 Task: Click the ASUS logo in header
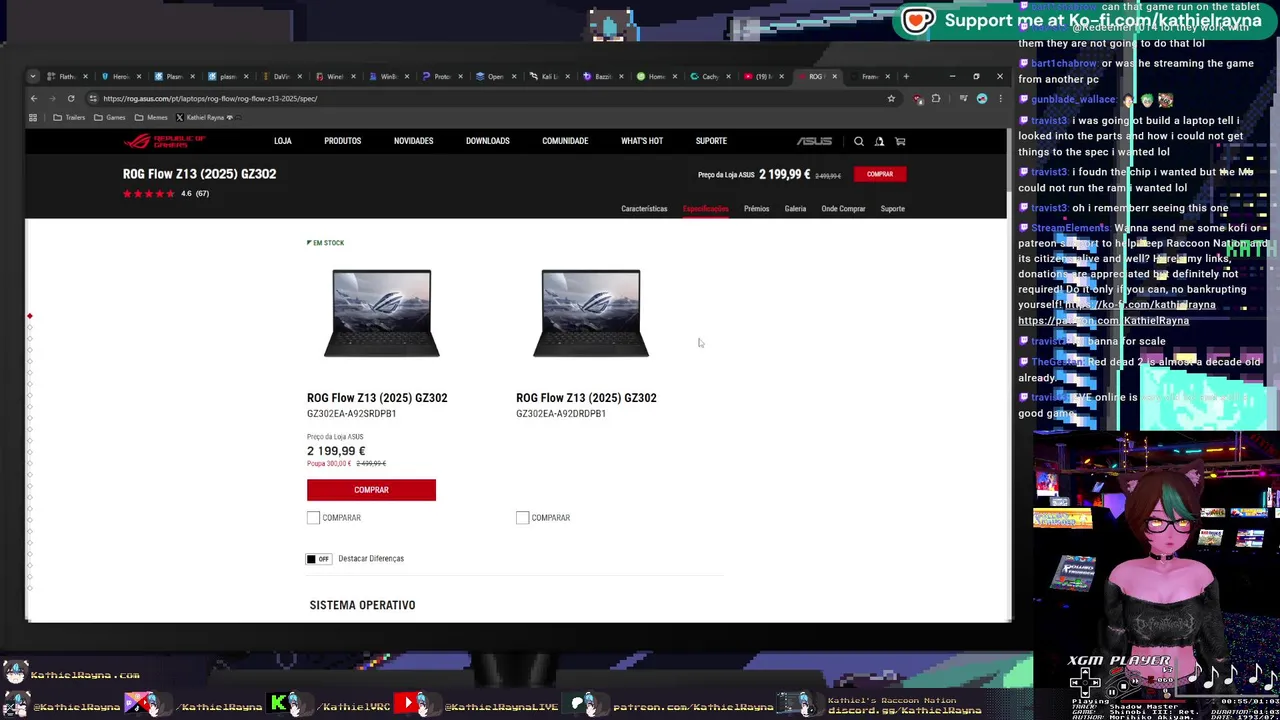(x=814, y=141)
